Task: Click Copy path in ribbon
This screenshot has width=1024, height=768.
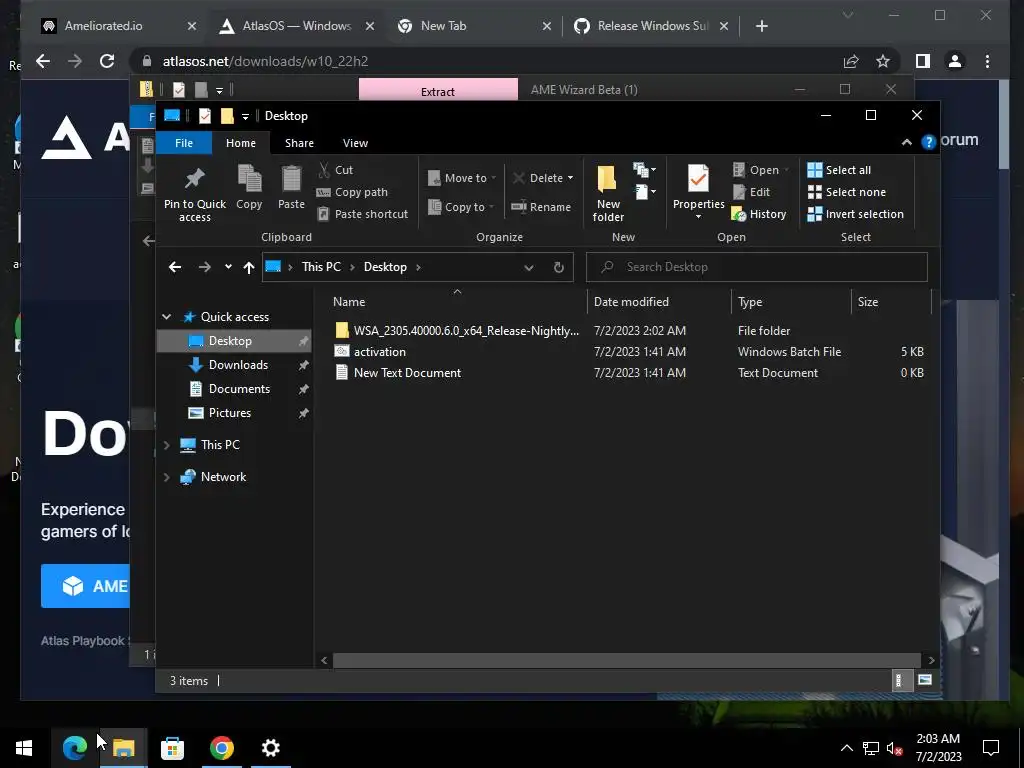Action: [353, 192]
